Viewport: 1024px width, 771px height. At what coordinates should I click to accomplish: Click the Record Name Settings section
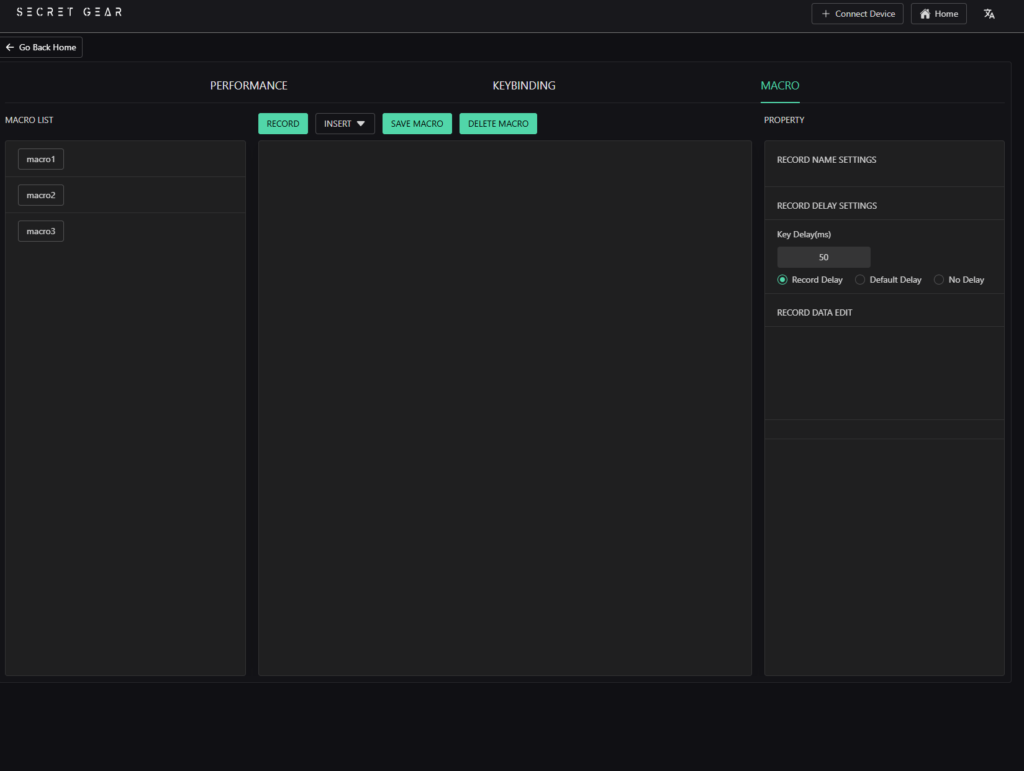tap(826, 160)
